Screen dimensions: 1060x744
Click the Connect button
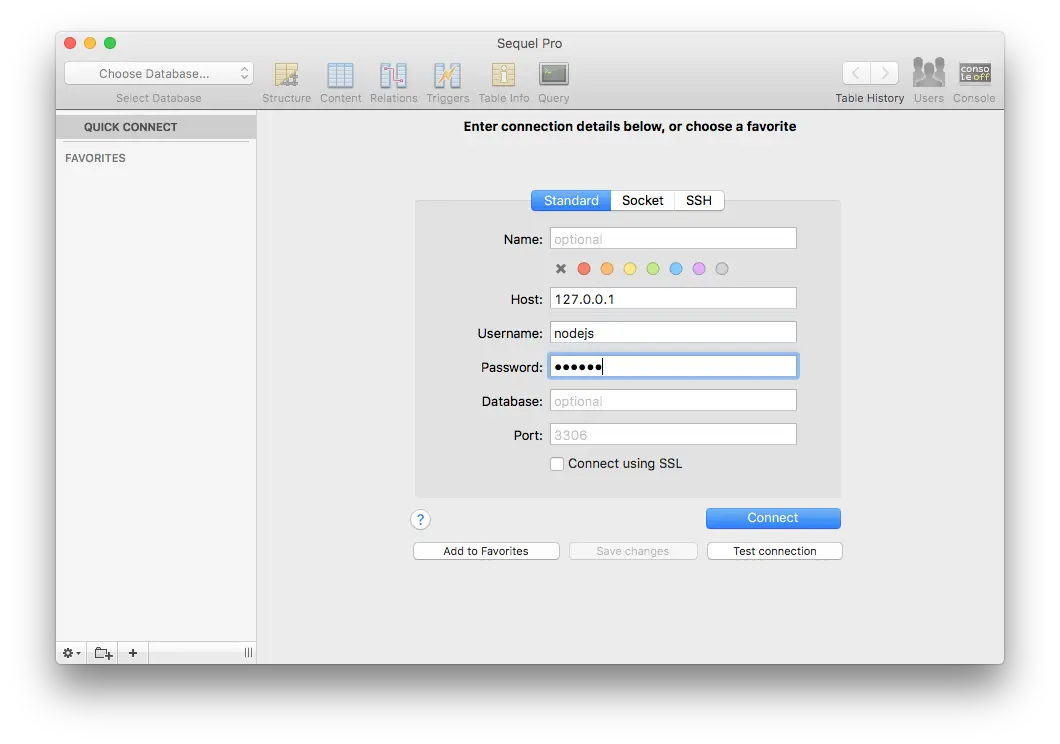pos(773,518)
